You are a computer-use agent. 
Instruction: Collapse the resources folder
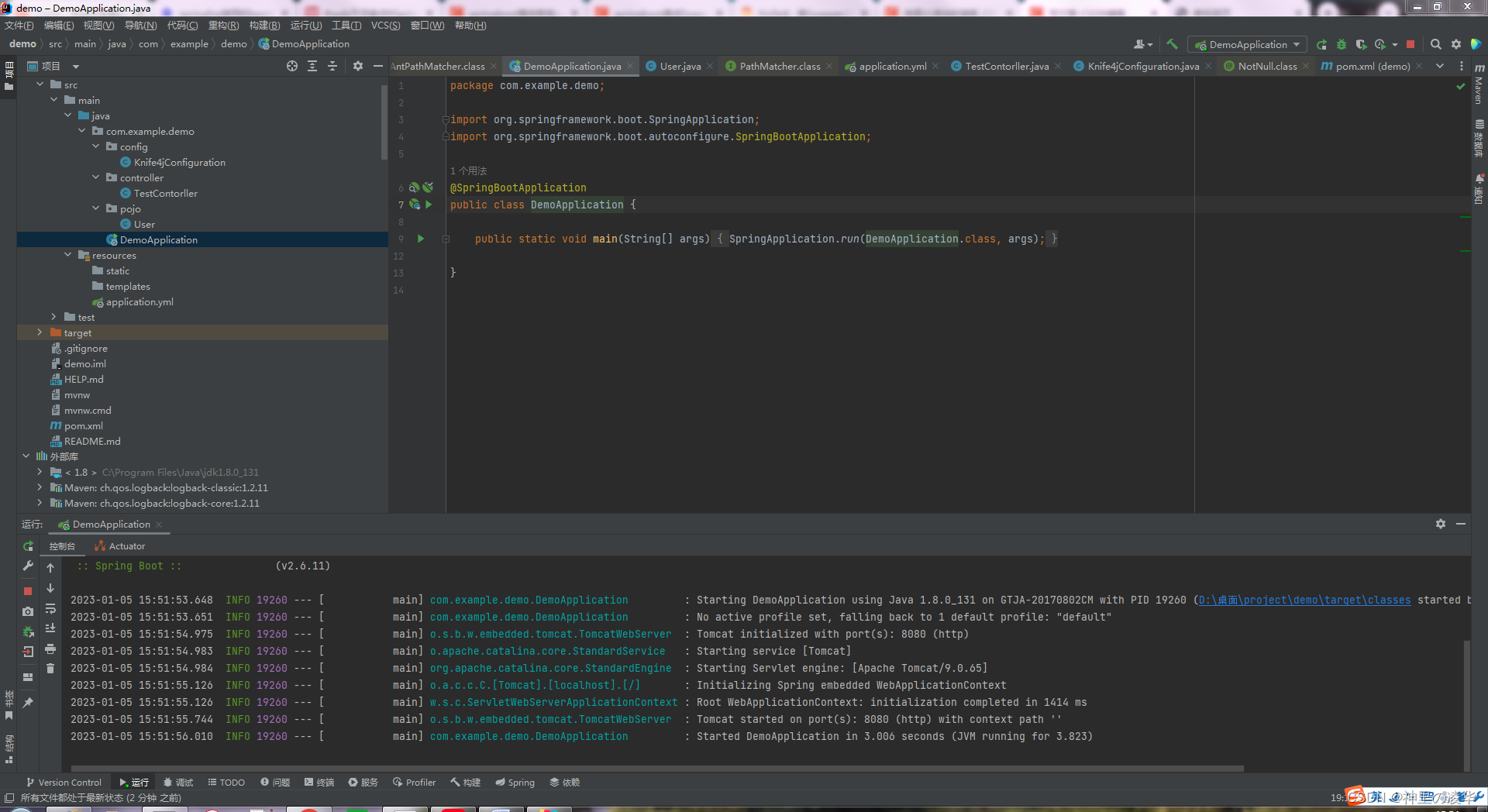[x=67, y=255]
